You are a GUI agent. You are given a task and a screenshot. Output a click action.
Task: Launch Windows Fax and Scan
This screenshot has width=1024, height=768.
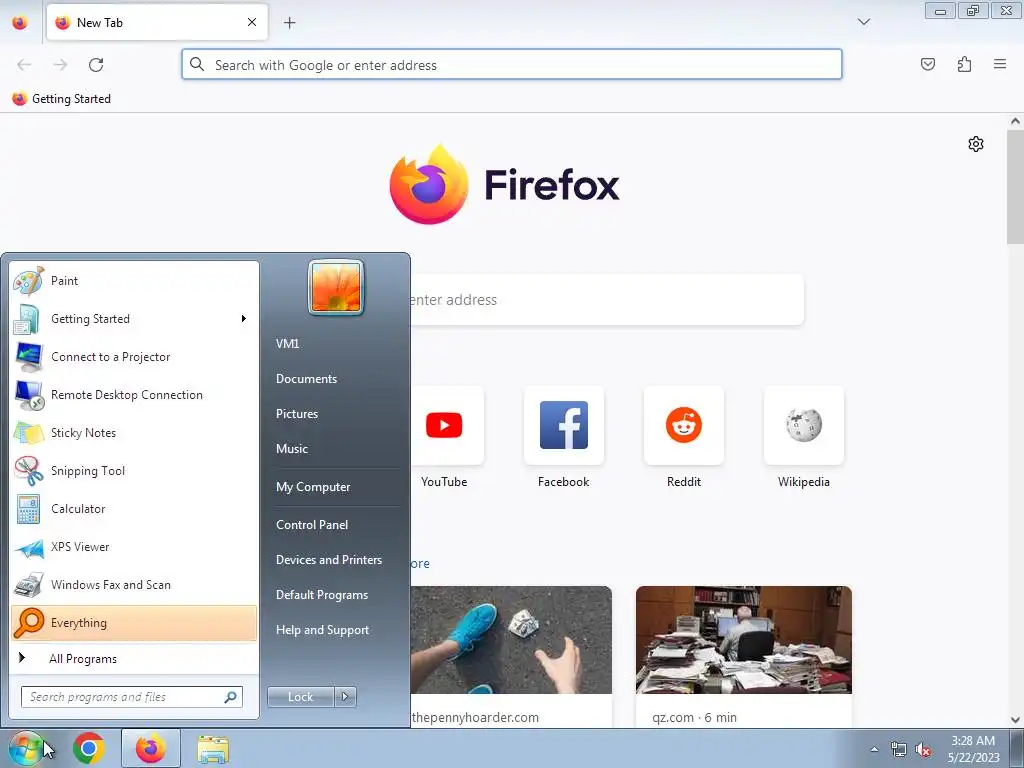[x=134, y=584]
